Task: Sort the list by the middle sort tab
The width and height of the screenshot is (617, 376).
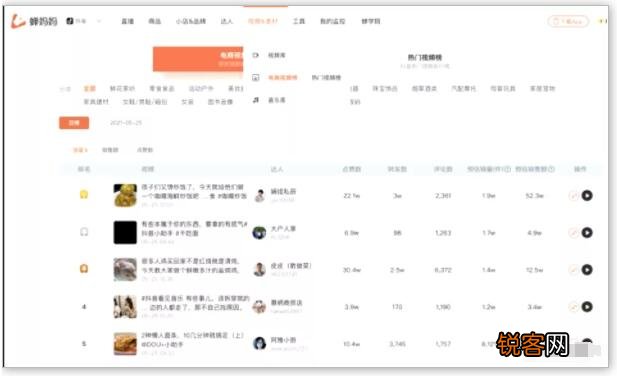Action: 110,150
